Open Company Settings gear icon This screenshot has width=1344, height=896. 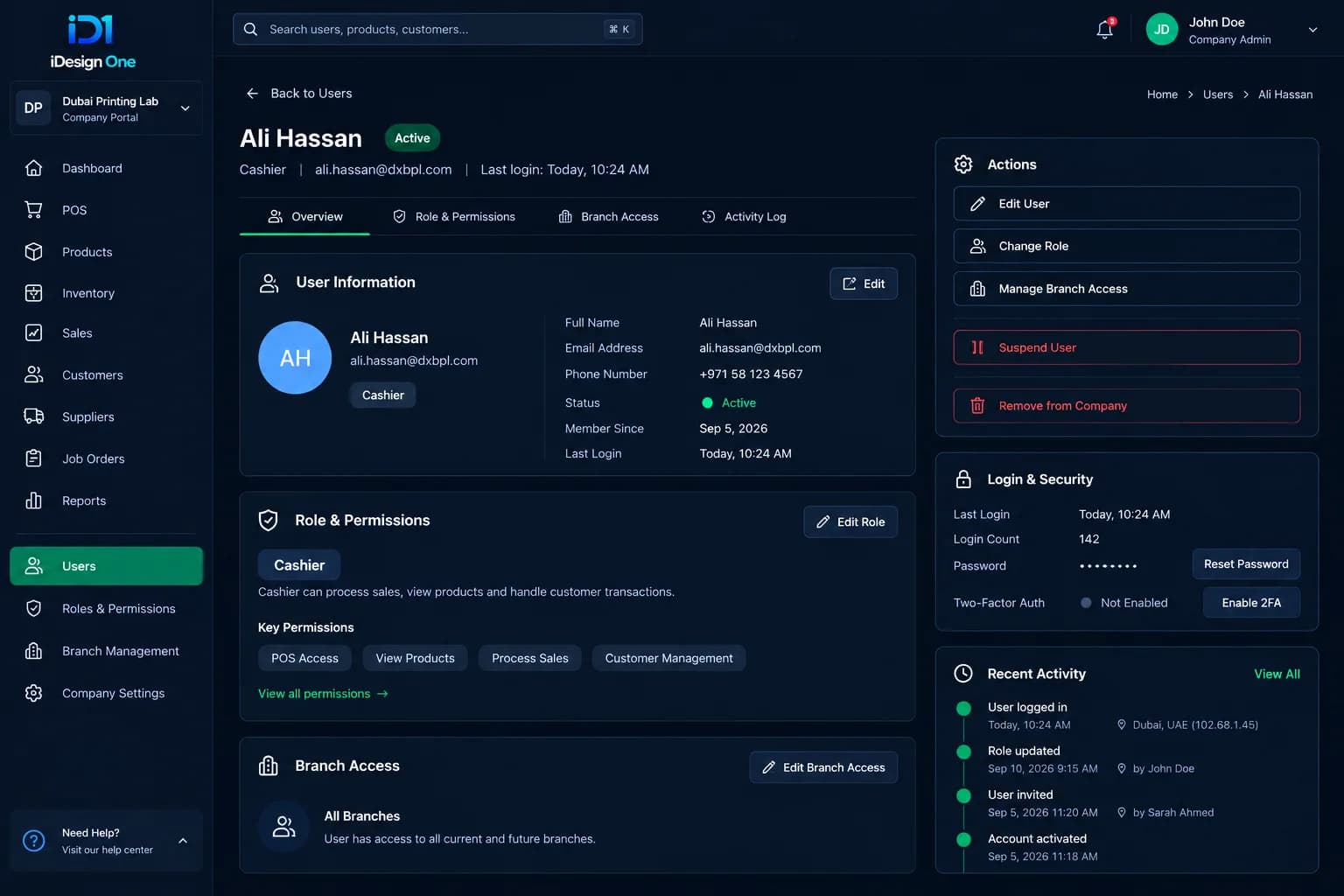click(x=33, y=693)
